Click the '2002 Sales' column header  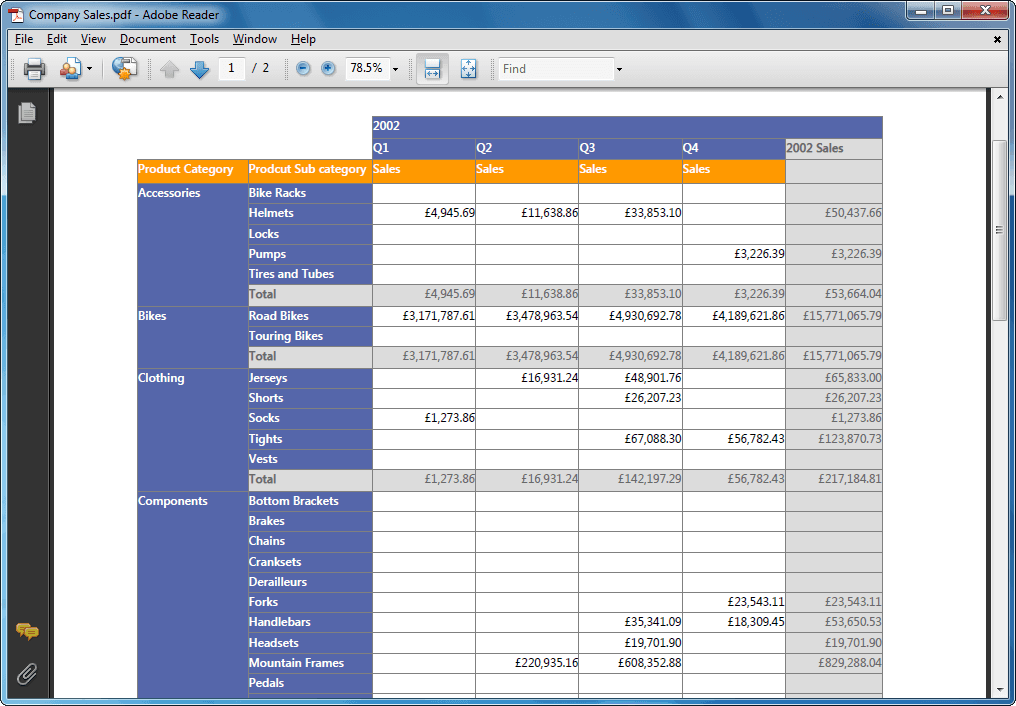pos(834,148)
